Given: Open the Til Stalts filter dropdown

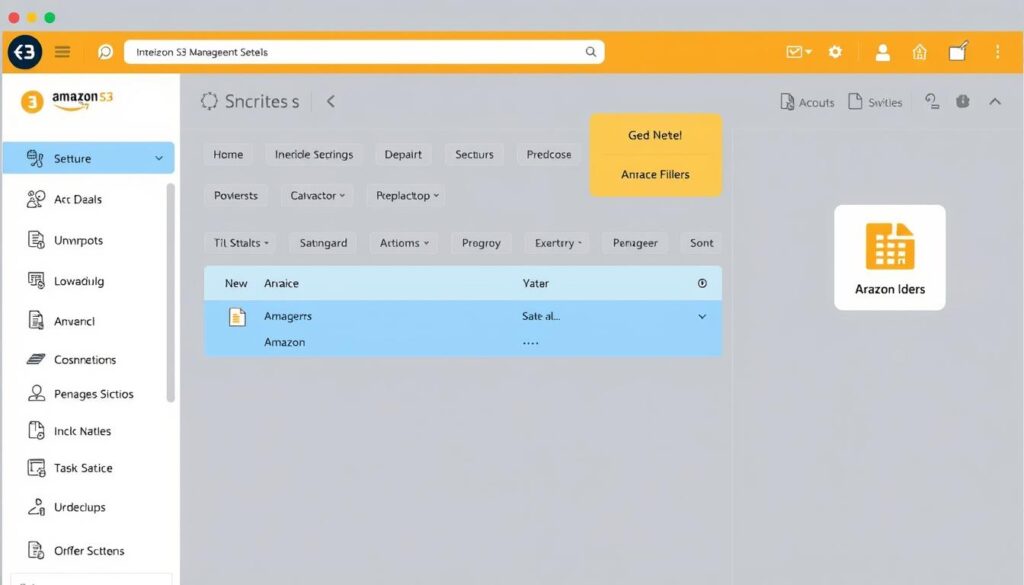Looking at the screenshot, I should pos(240,242).
